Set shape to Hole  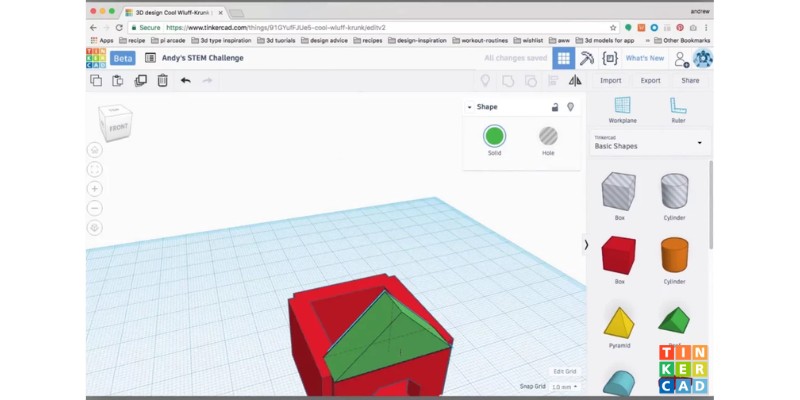(548, 140)
